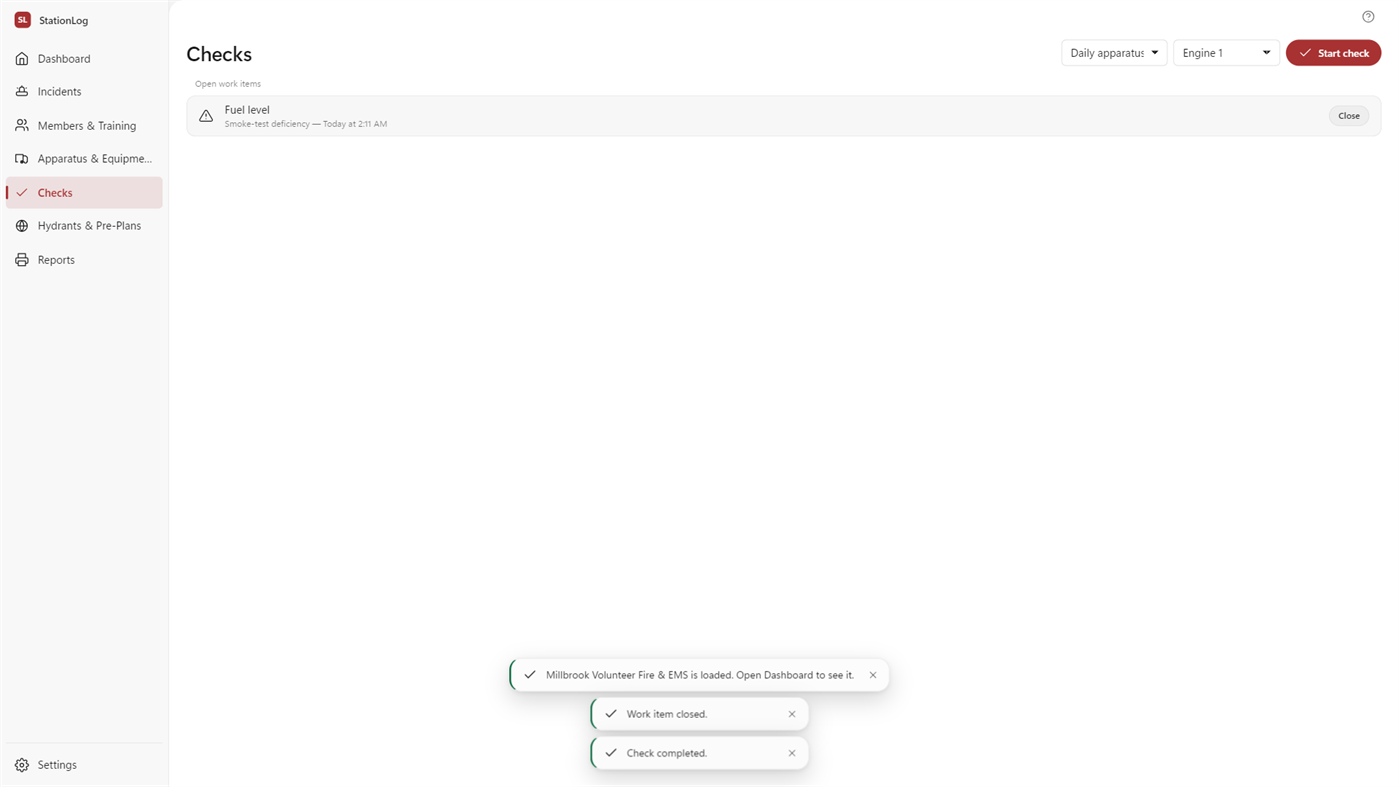Screen dimensions: 1399x787
Task: Click the Smoke-test deficiency timestamp text
Action: point(306,124)
